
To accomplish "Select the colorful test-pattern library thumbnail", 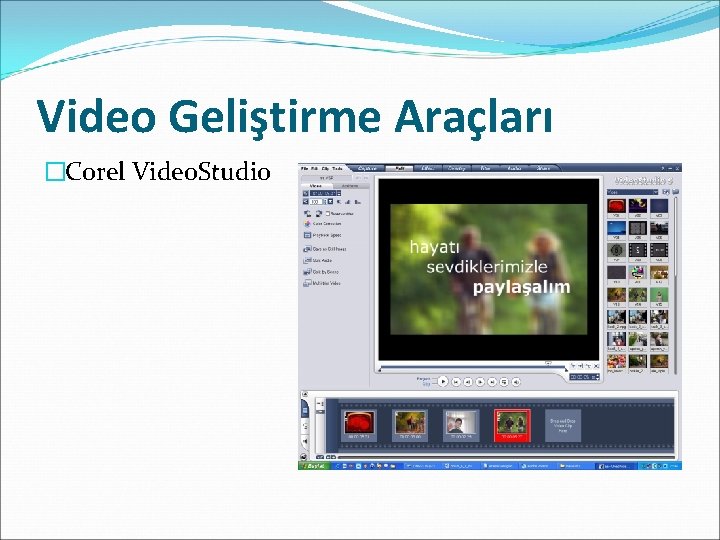I will (x=637, y=273).
